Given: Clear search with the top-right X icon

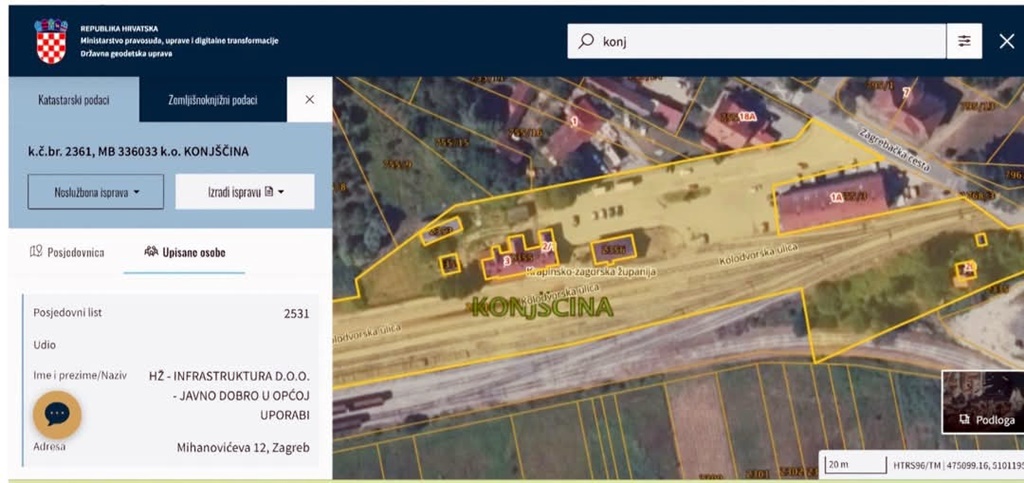Looking at the screenshot, I should tap(1006, 41).
